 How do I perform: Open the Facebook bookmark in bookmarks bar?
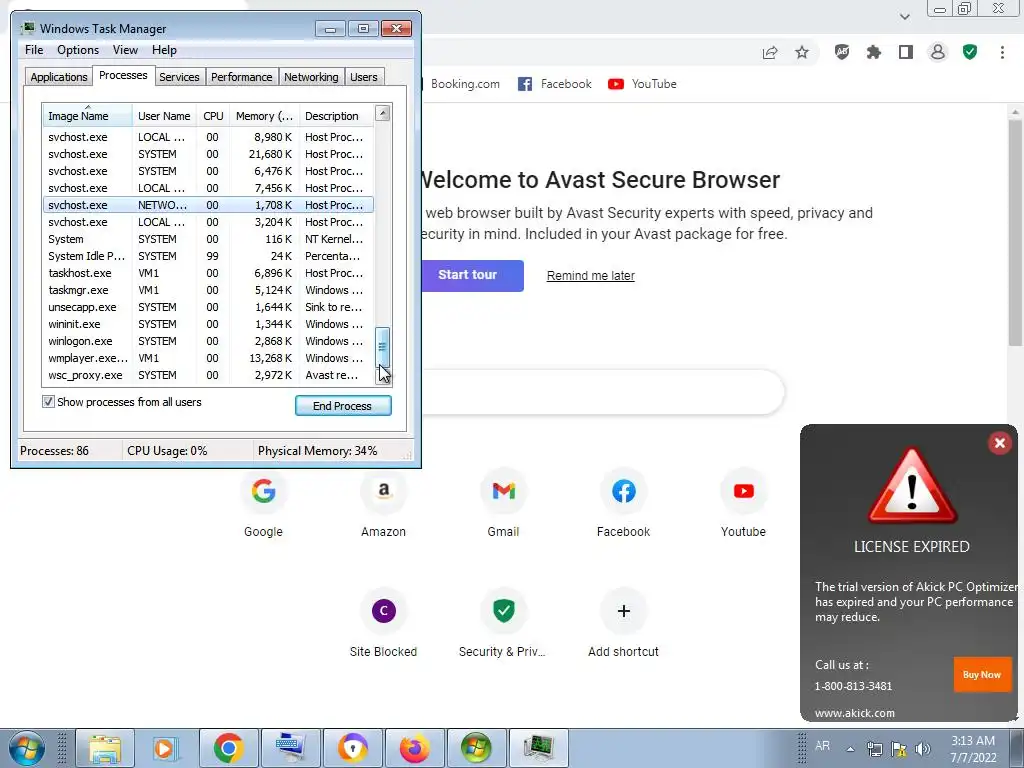click(x=554, y=84)
